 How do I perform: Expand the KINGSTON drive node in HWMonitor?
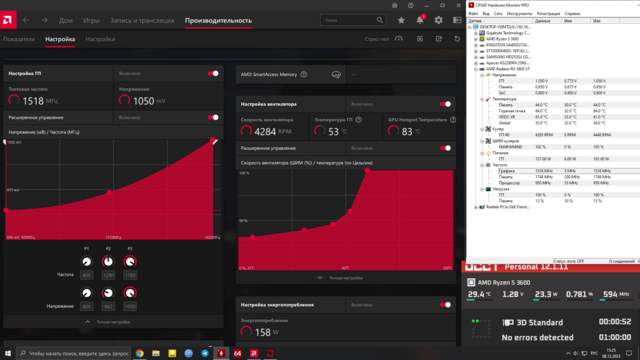coord(476,45)
